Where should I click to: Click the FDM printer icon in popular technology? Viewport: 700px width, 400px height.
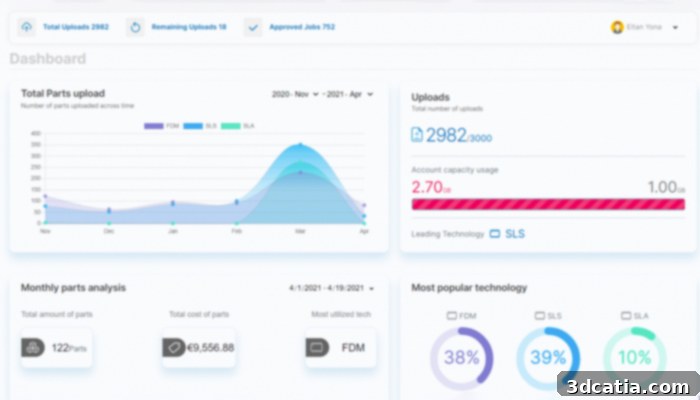[452, 316]
